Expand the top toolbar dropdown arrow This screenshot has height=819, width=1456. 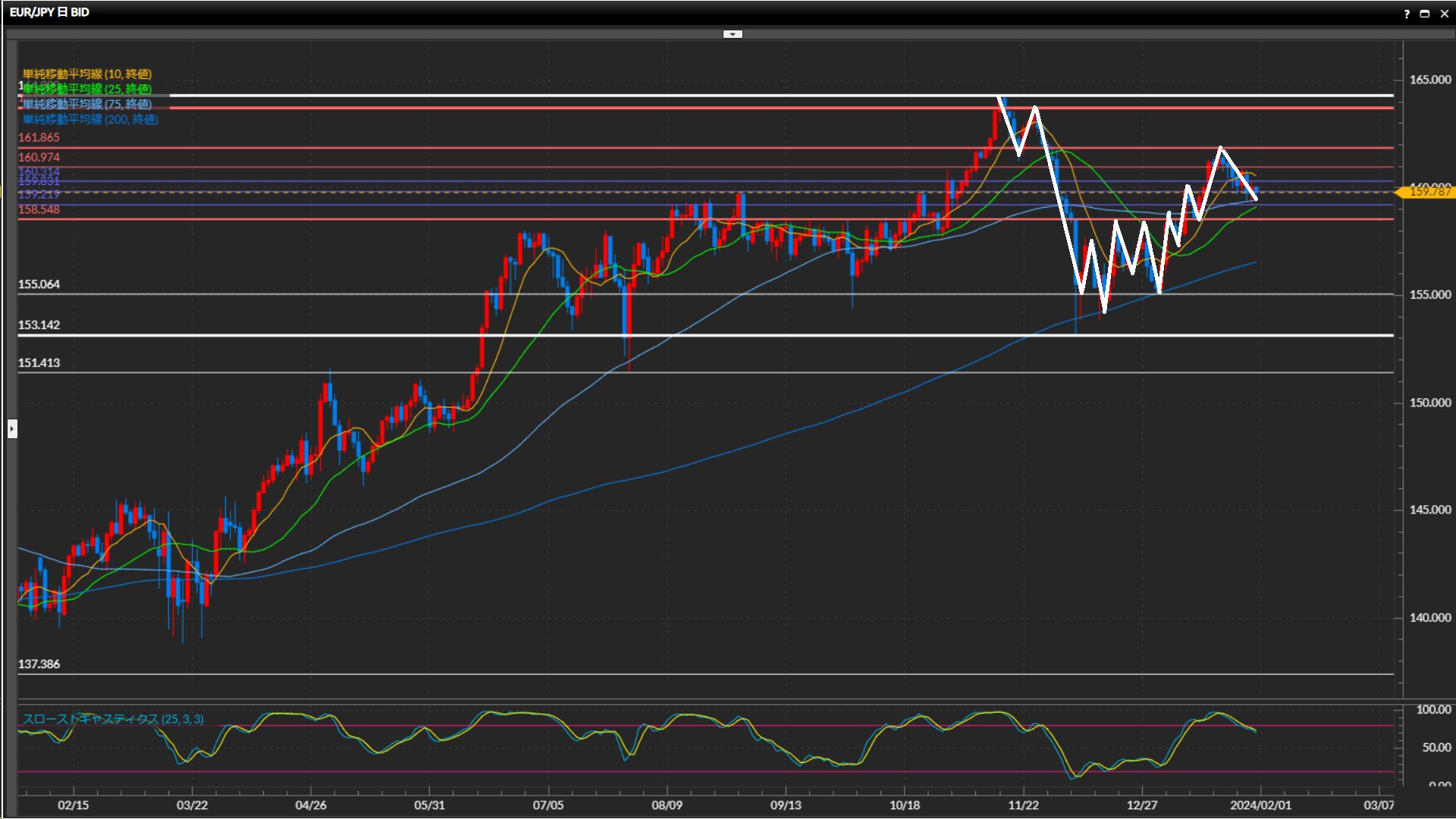pos(733,34)
